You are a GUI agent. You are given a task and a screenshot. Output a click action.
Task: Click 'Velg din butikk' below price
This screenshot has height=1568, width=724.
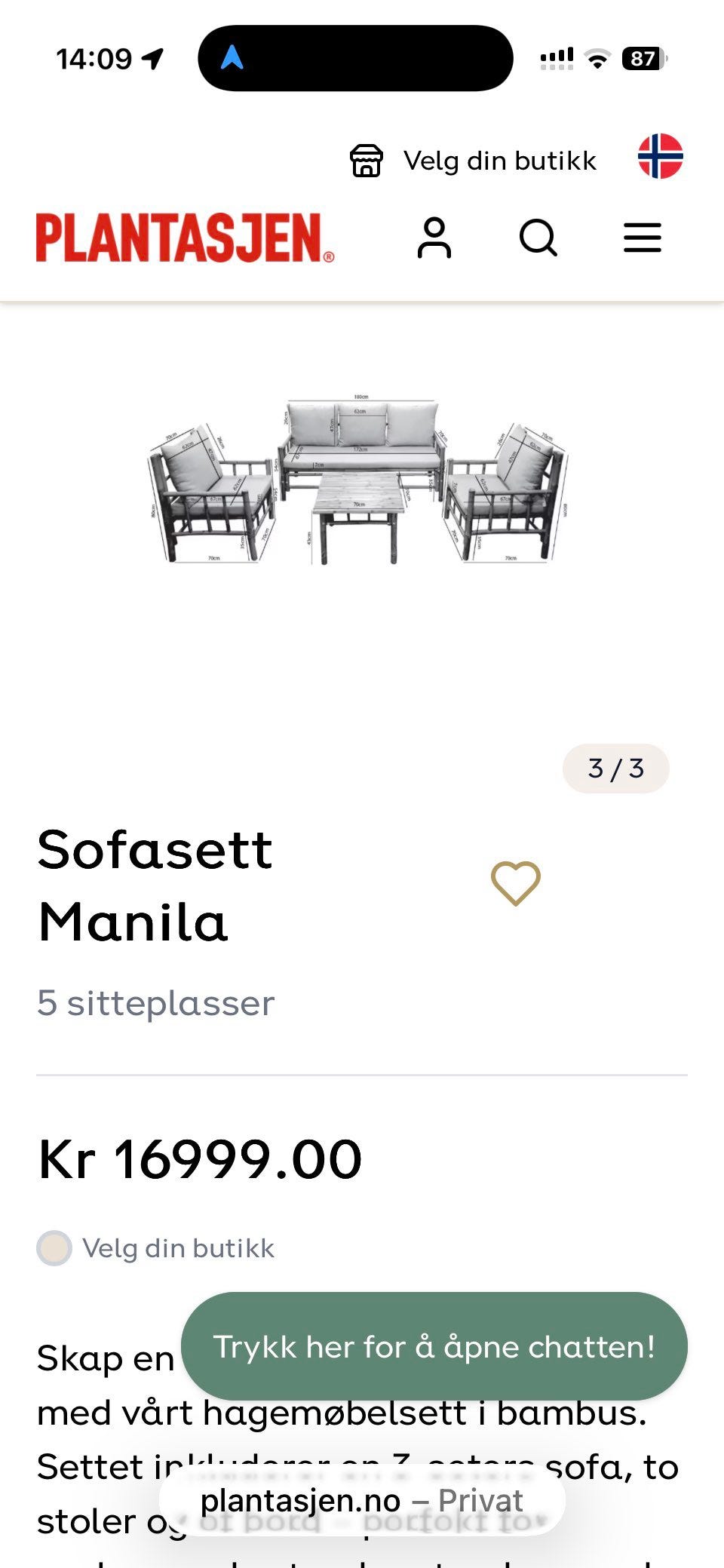click(x=178, y=1248)
